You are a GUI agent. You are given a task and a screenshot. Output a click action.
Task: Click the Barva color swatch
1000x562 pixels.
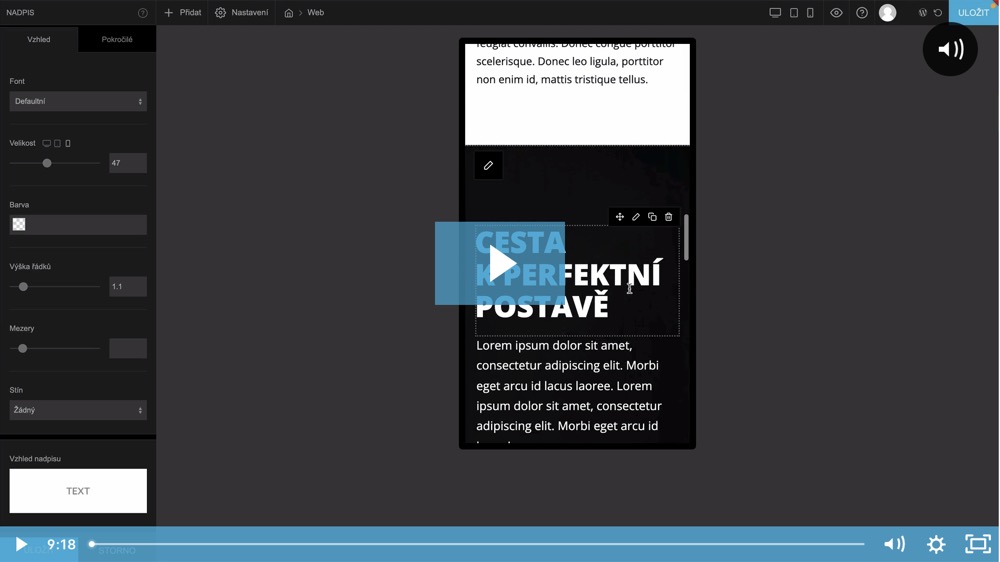(x=19, y=225)
